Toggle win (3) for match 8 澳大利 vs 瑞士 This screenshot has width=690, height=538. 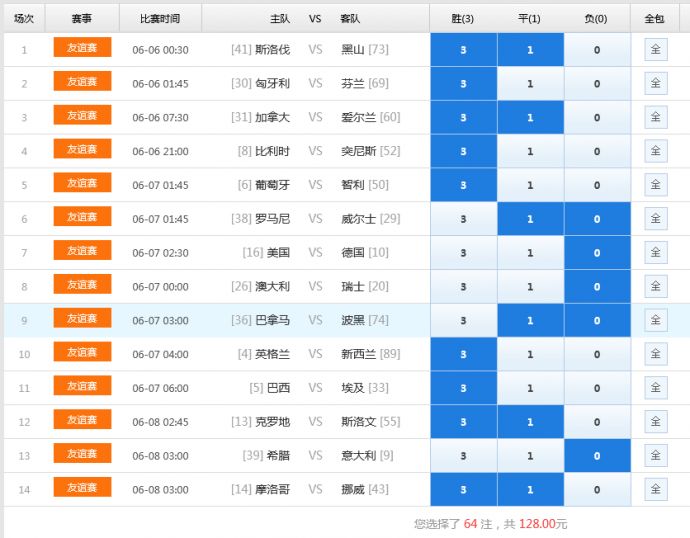463,287
